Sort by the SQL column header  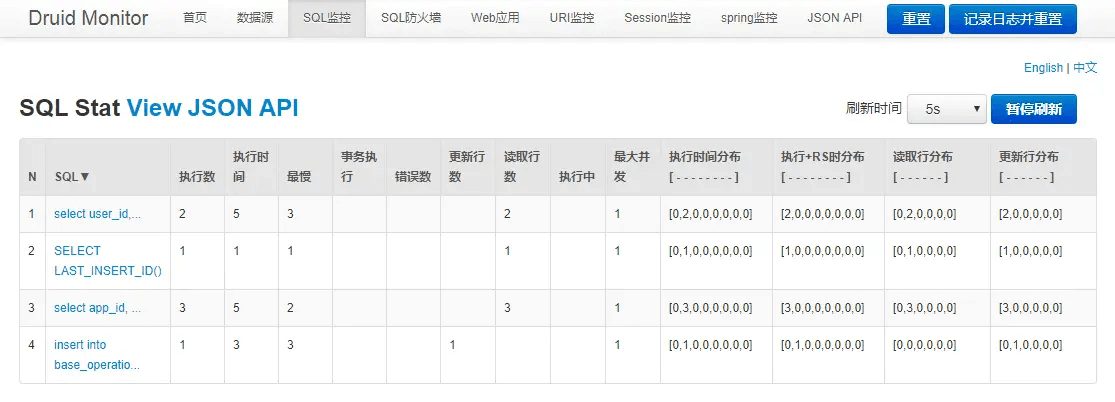(x=72, y=176)
